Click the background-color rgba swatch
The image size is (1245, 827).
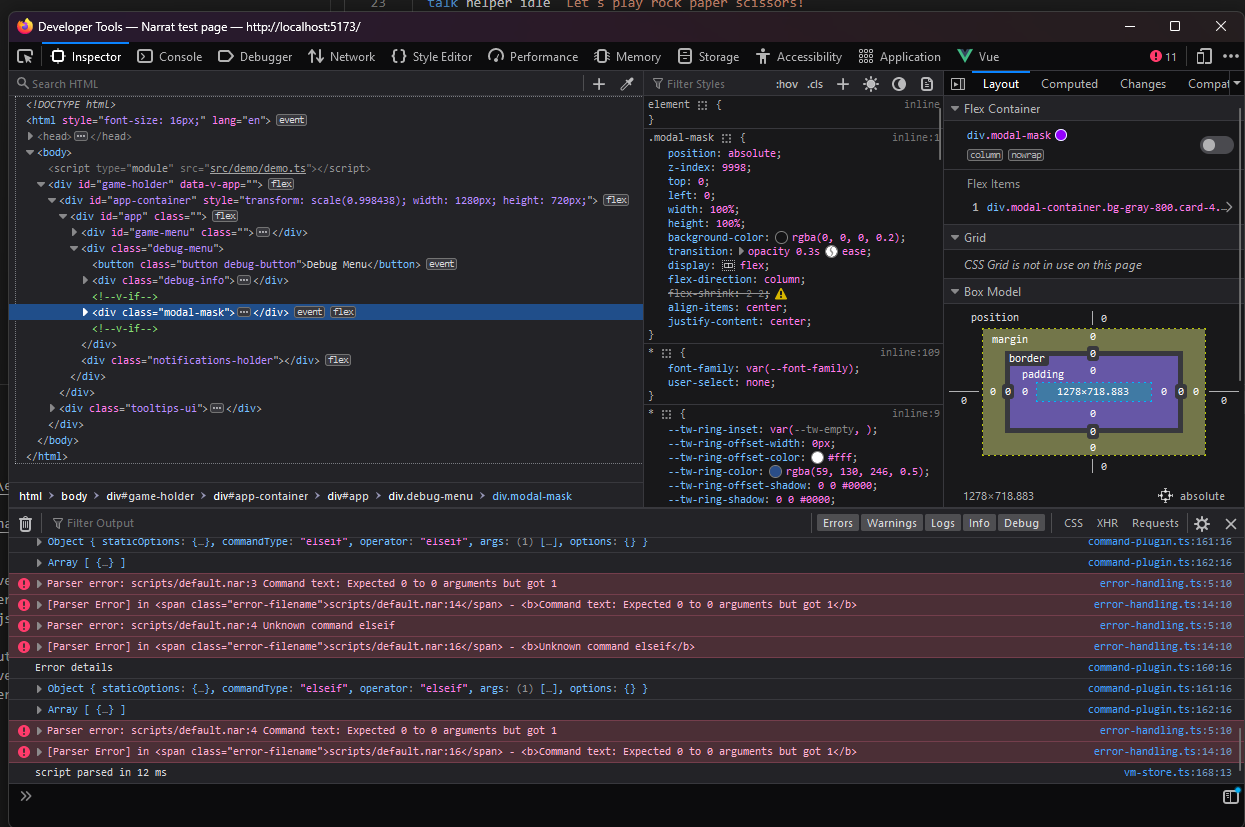pyautogui.click(x=782, y=238)
